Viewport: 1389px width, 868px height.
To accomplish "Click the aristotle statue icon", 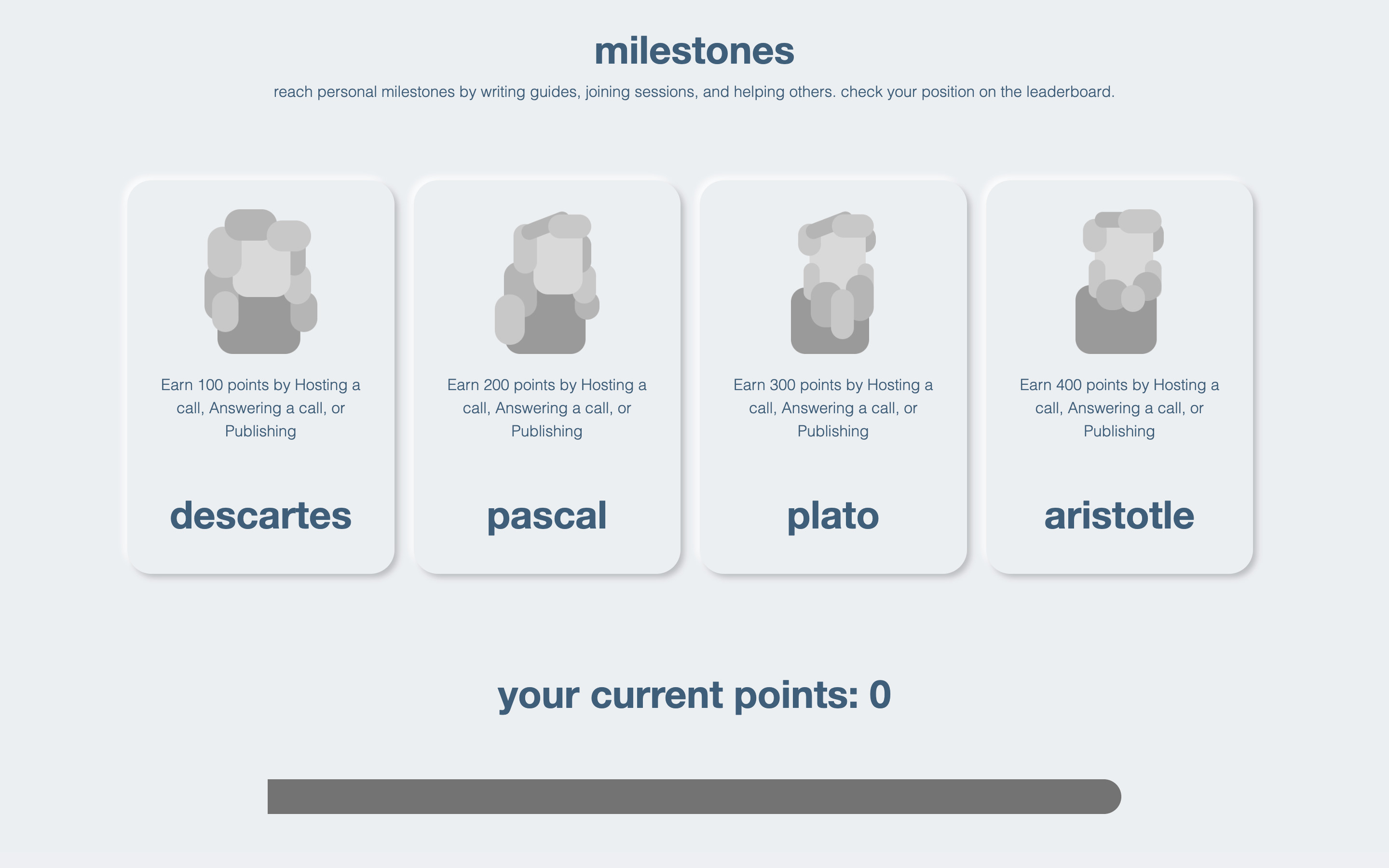I will click(1119, 281).
